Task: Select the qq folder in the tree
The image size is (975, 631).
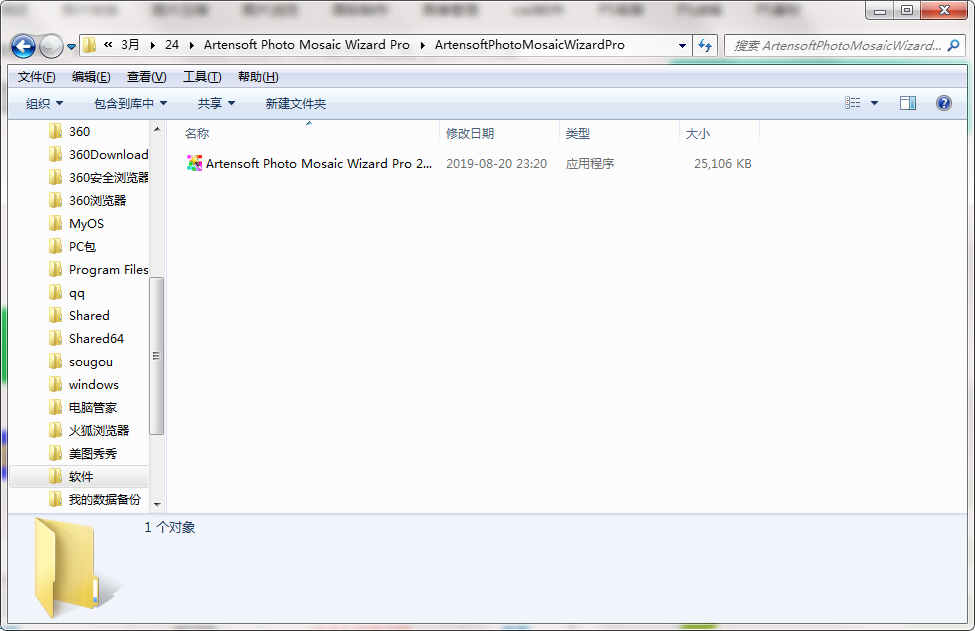Action: tap(79, 293)
